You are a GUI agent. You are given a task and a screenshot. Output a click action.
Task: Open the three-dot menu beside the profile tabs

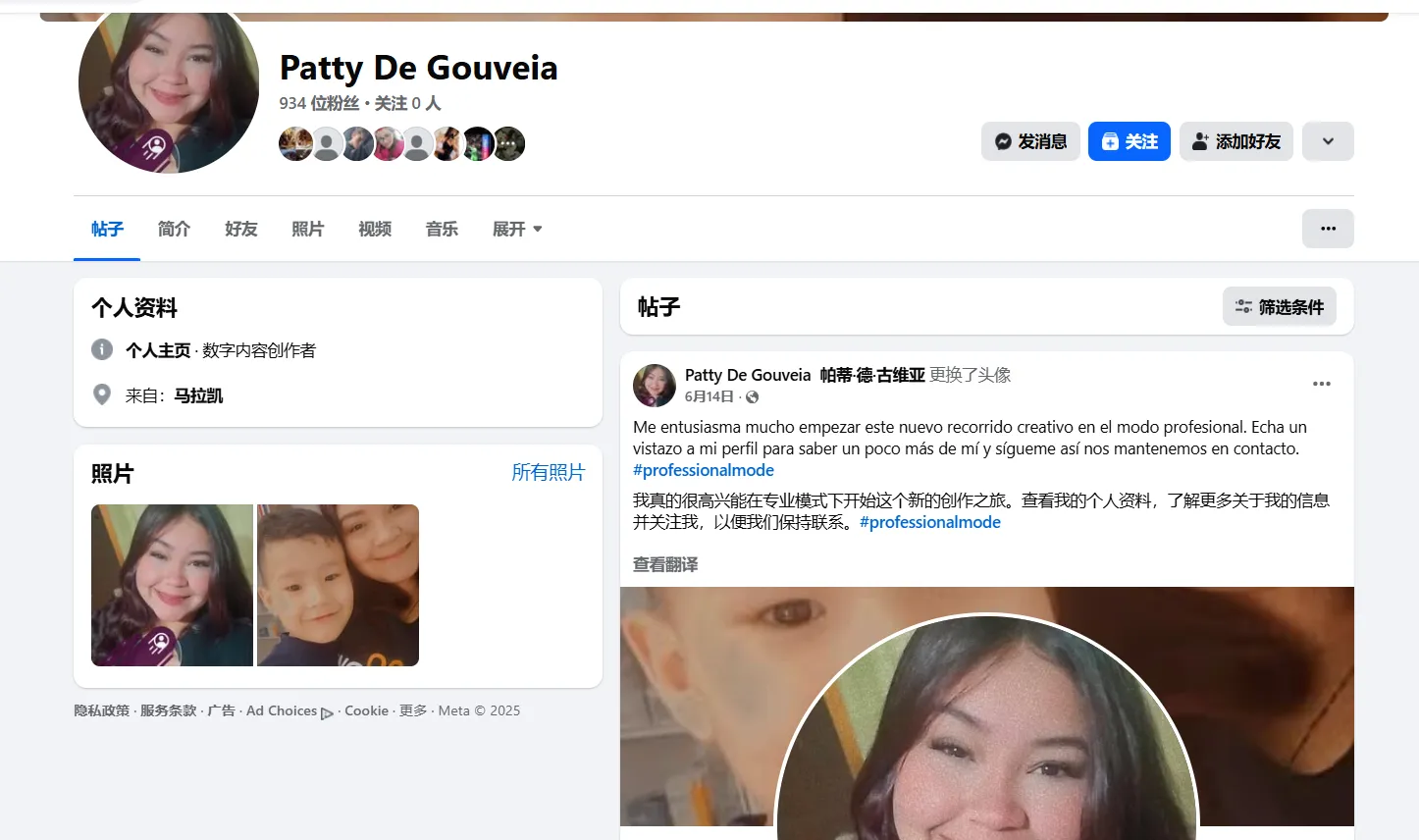click(x=1328, y=228)
